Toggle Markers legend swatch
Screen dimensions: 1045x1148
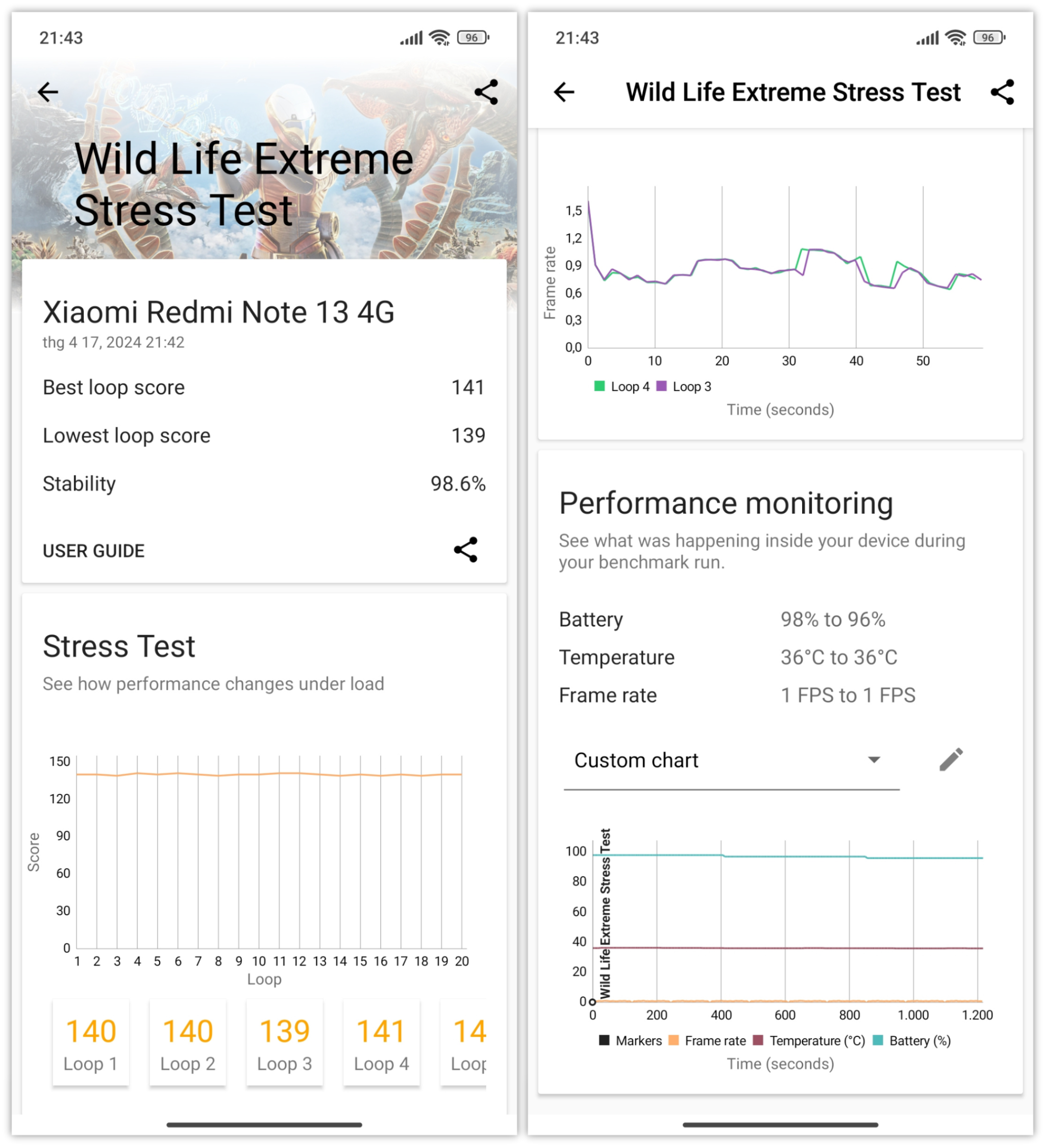click(x=604, y=1040)
